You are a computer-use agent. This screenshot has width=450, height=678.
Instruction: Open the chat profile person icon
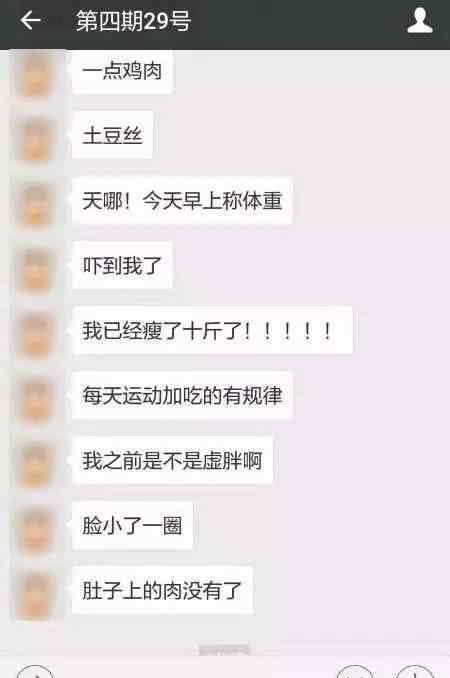tap(420, 20)
